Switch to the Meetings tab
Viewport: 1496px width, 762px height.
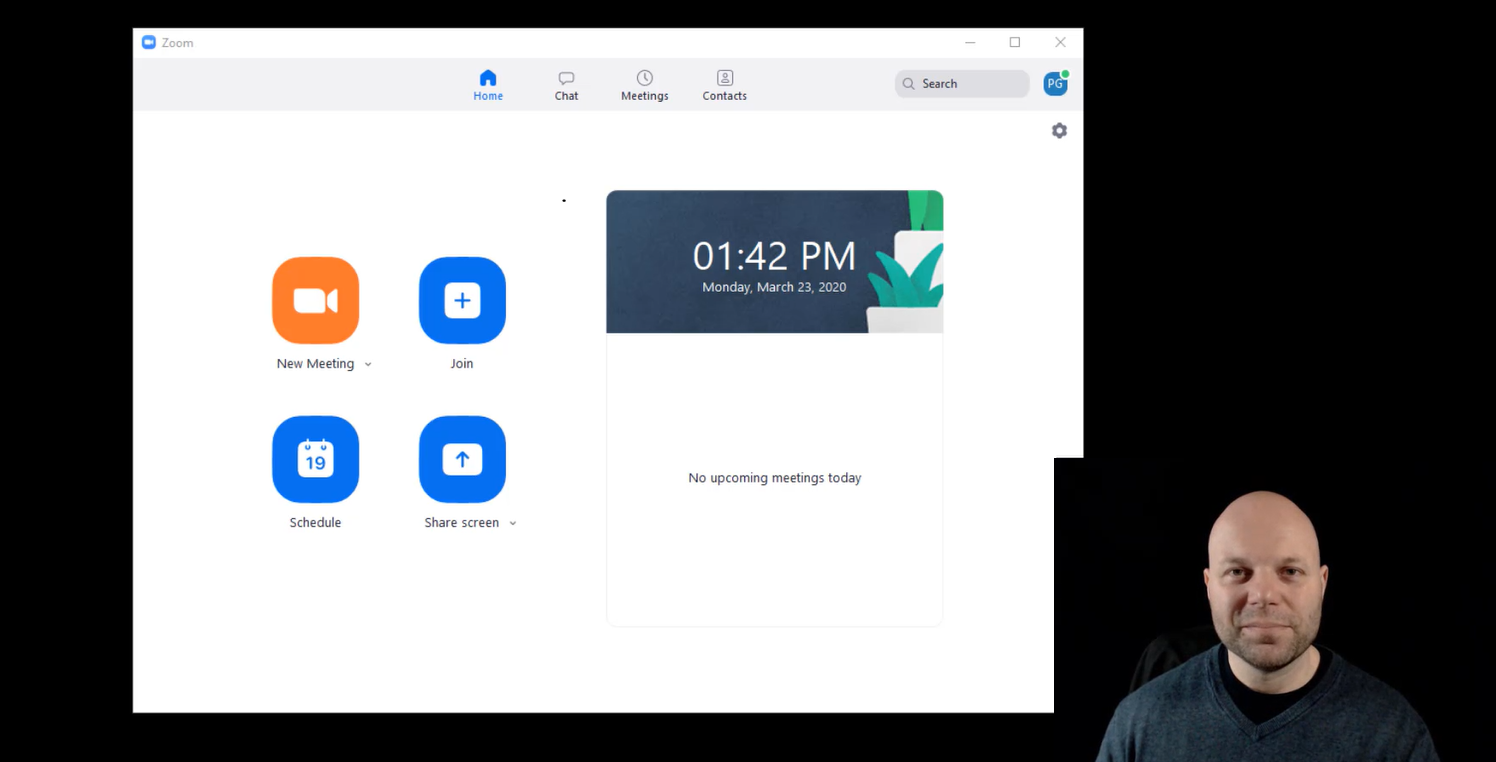pyautogui.click(x=644, y=85)
